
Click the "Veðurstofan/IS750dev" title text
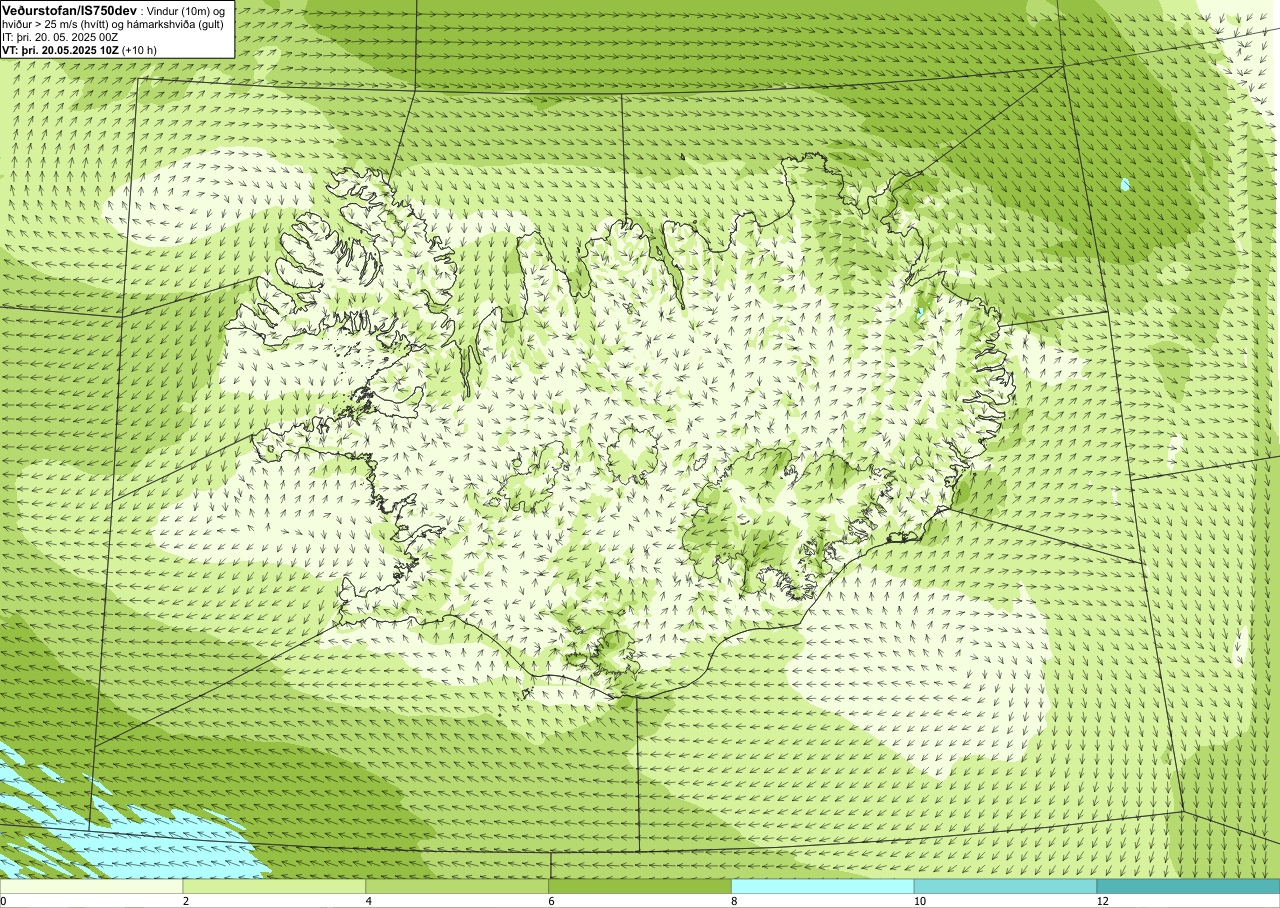[x=69, y=10]
